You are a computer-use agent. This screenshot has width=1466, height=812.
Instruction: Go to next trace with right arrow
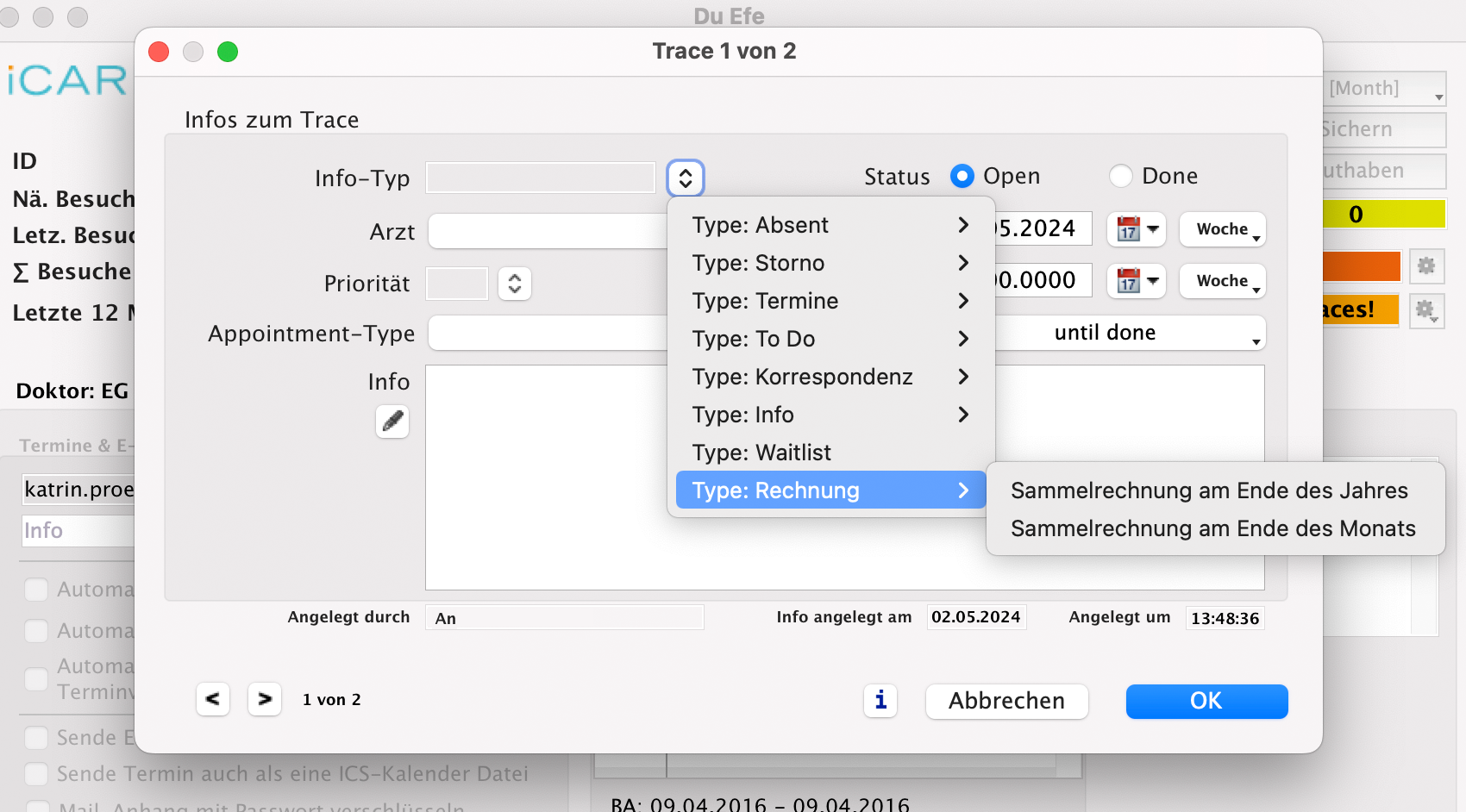point(265,699)
